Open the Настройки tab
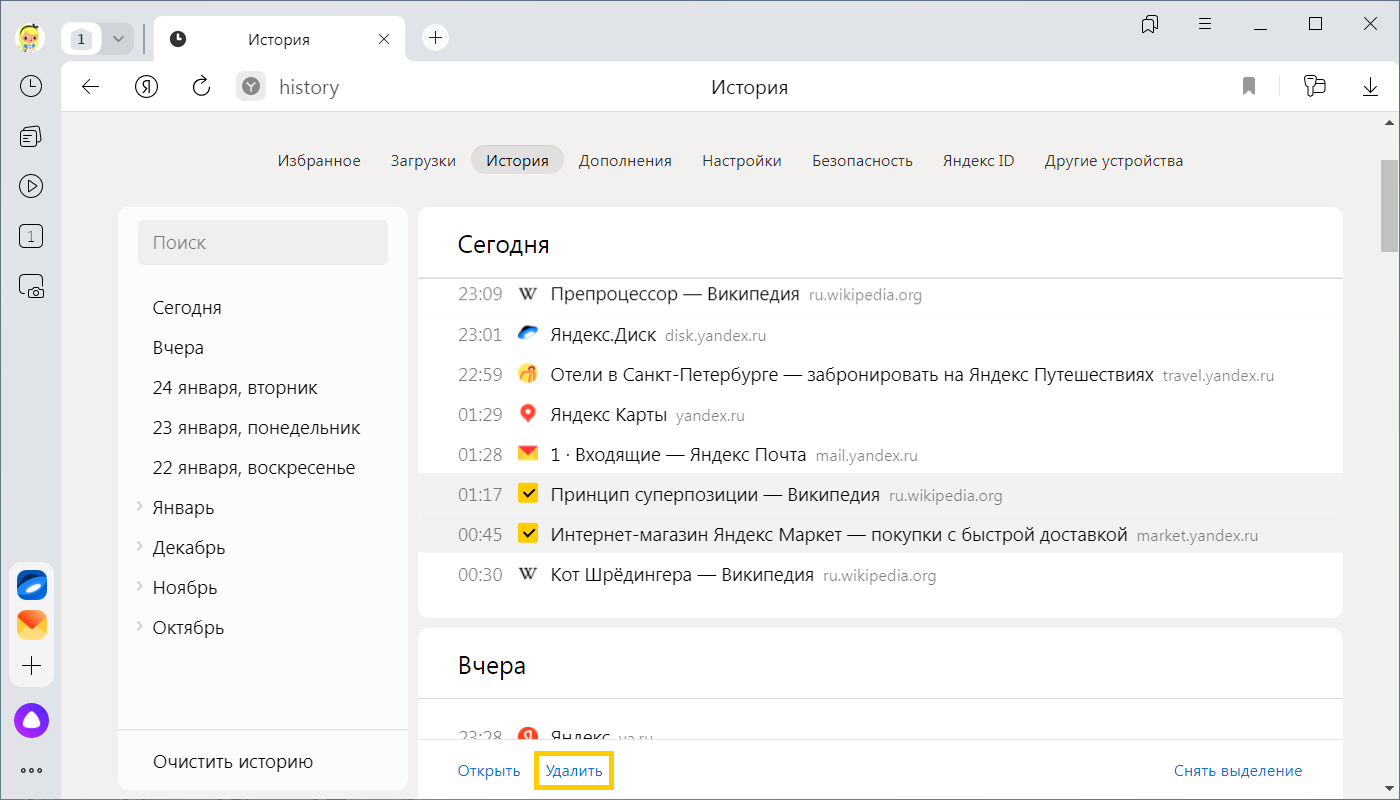This screenshot has width=1400, height=800. (x=742, y=160)
